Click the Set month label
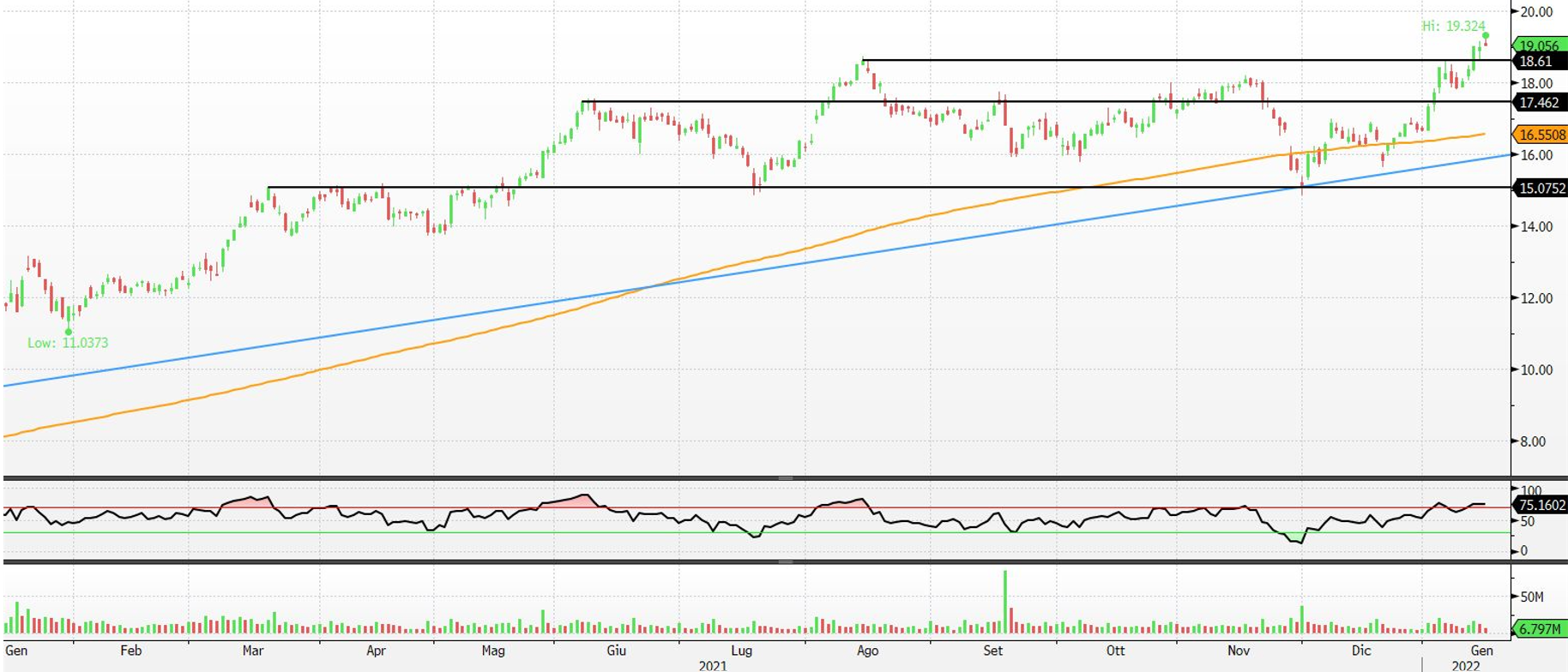 pyautogui.click(x=992, y=651)
